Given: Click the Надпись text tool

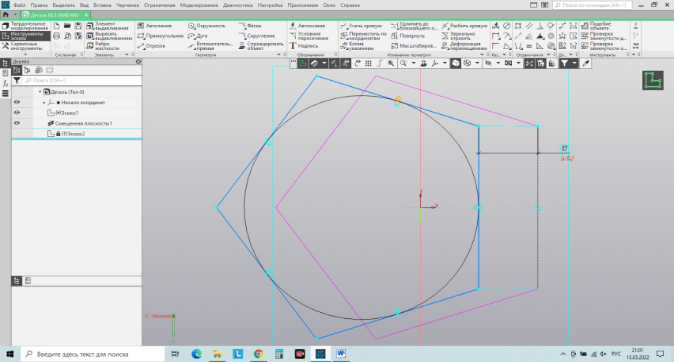Looking at the screenshot, I should (304, 46).
